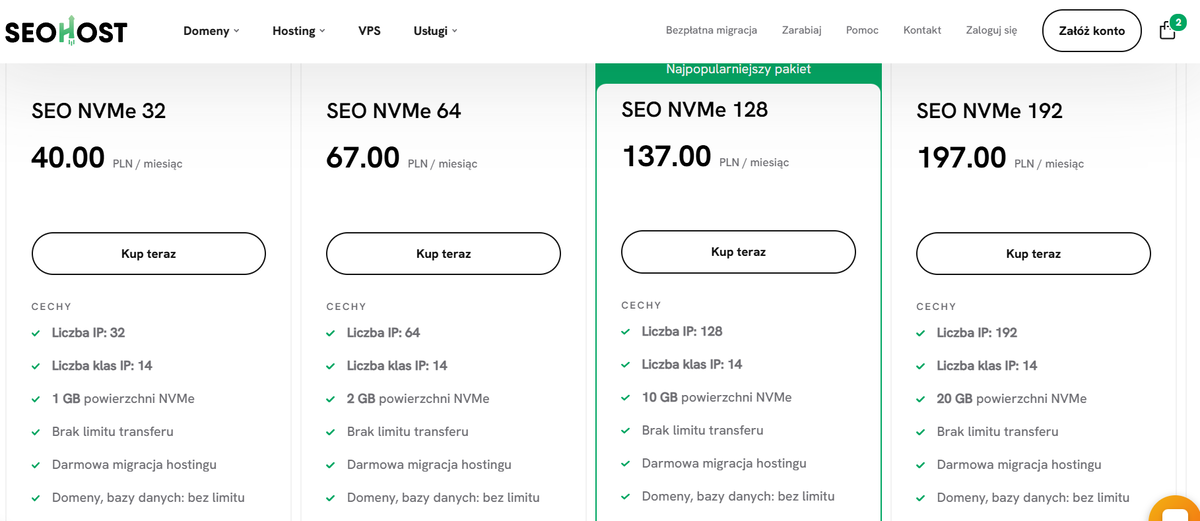Click the SEO NVMe 128 plan title
1200x521 pixels.
click(x=694, y=110)
